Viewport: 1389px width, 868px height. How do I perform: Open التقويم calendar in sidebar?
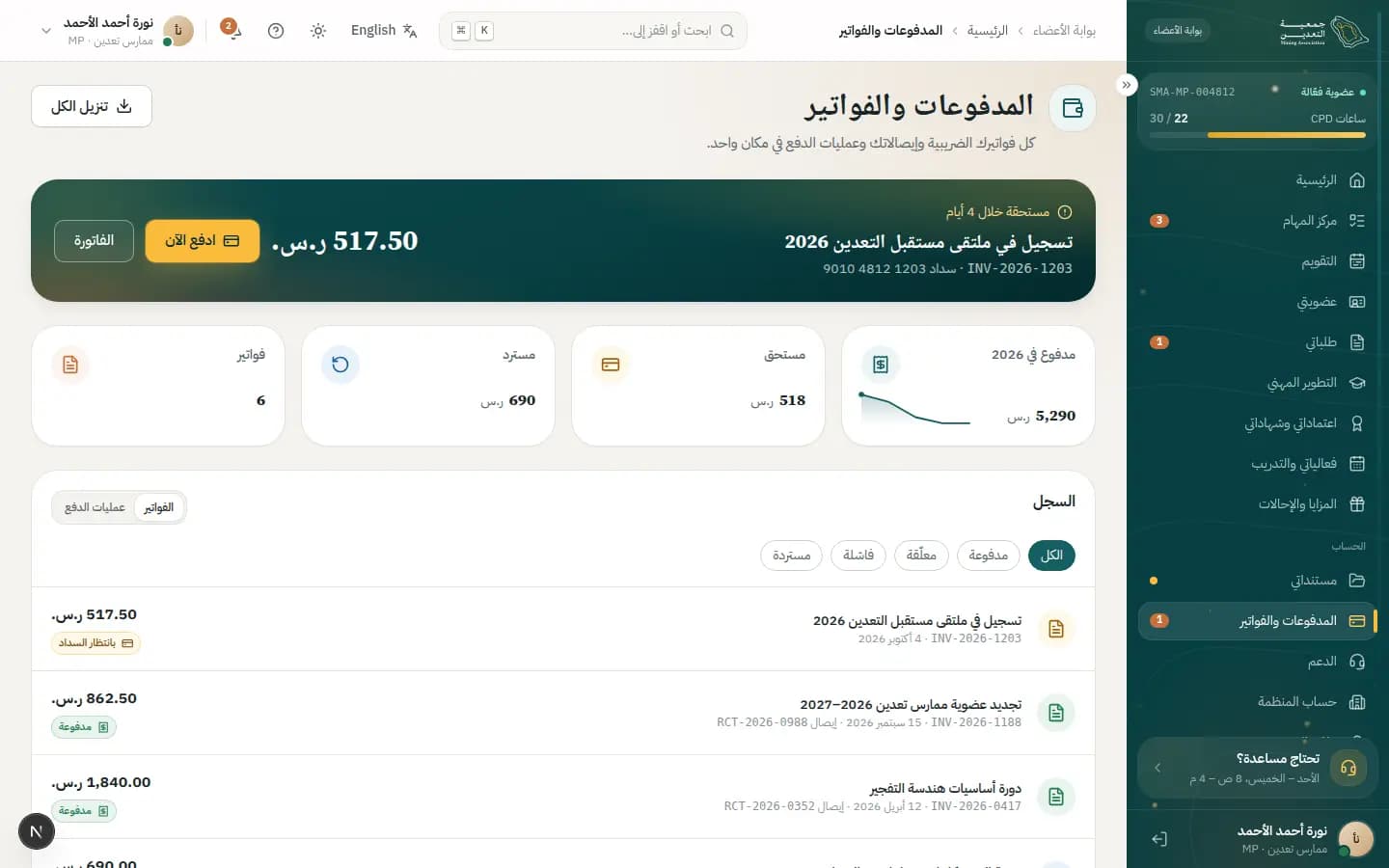[x=1257, y=261]
